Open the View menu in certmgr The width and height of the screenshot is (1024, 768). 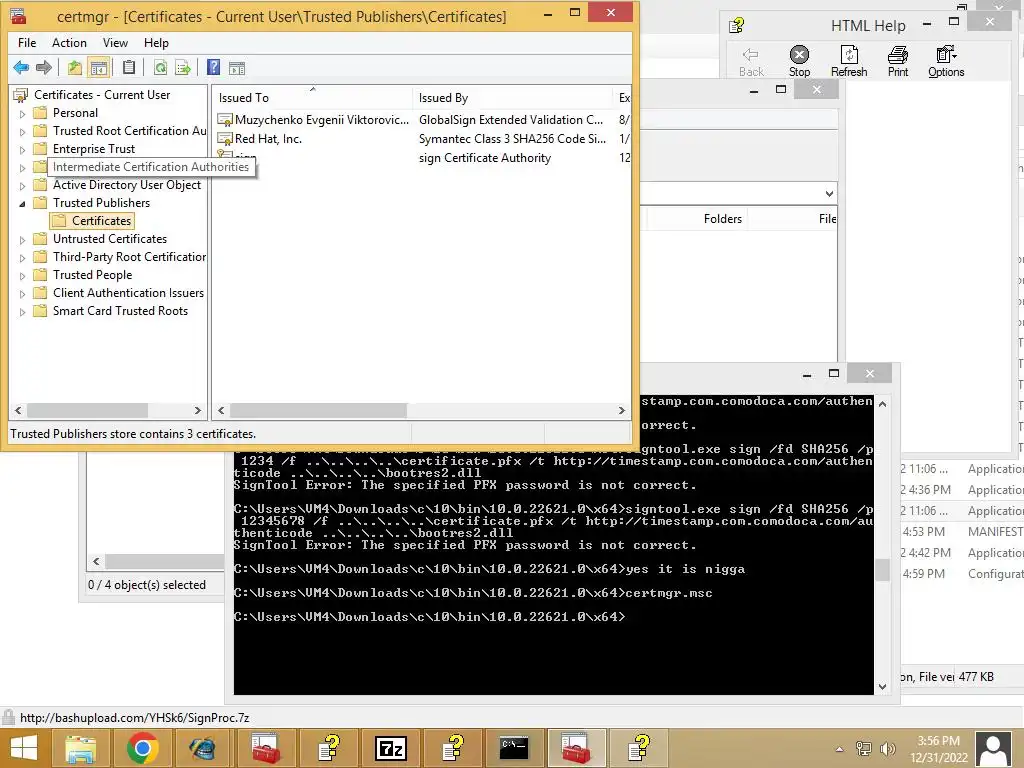pos(115,42)
